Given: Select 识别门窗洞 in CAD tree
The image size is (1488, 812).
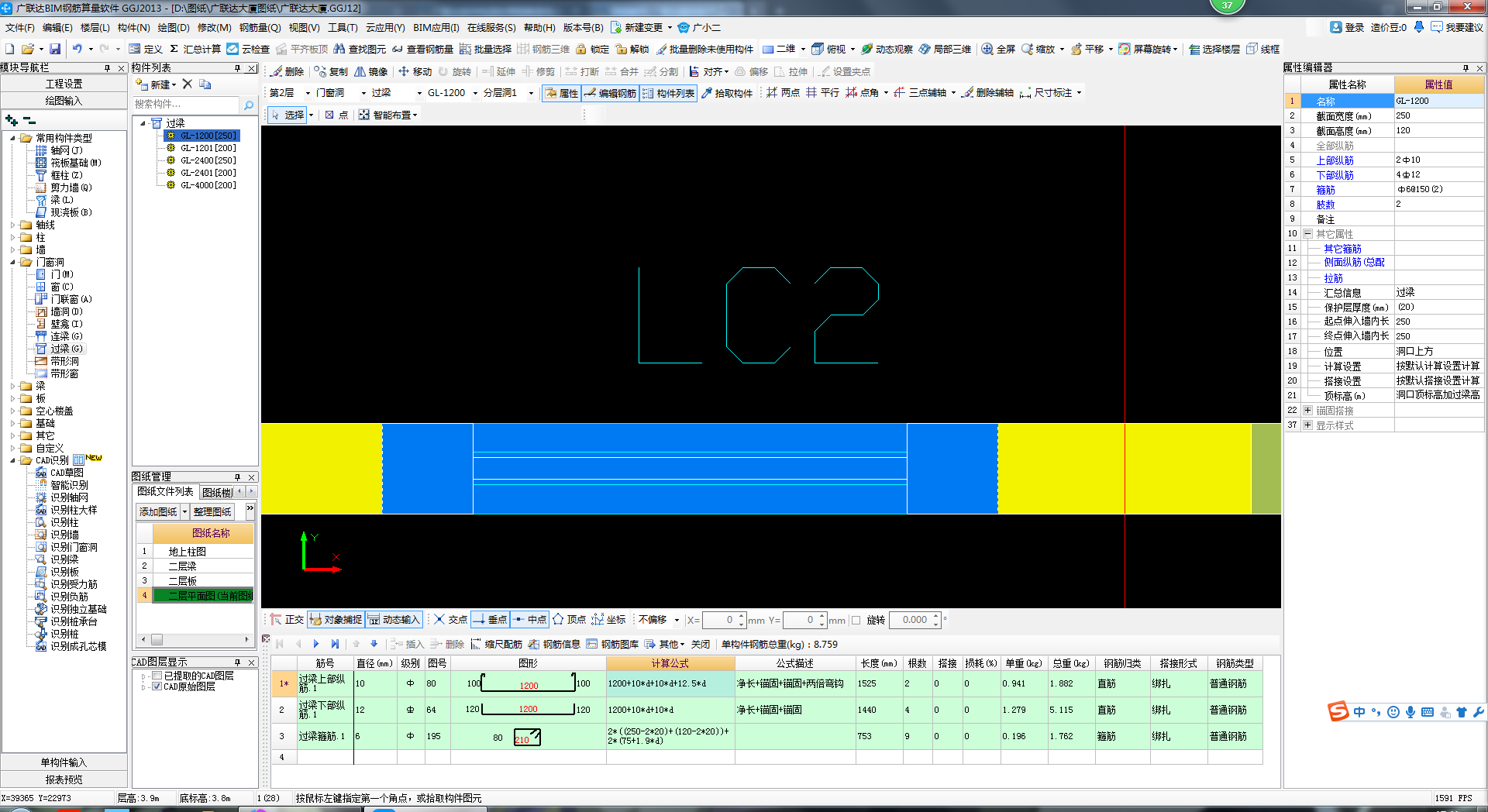Looking at the screenshot, I should [74, 547].
